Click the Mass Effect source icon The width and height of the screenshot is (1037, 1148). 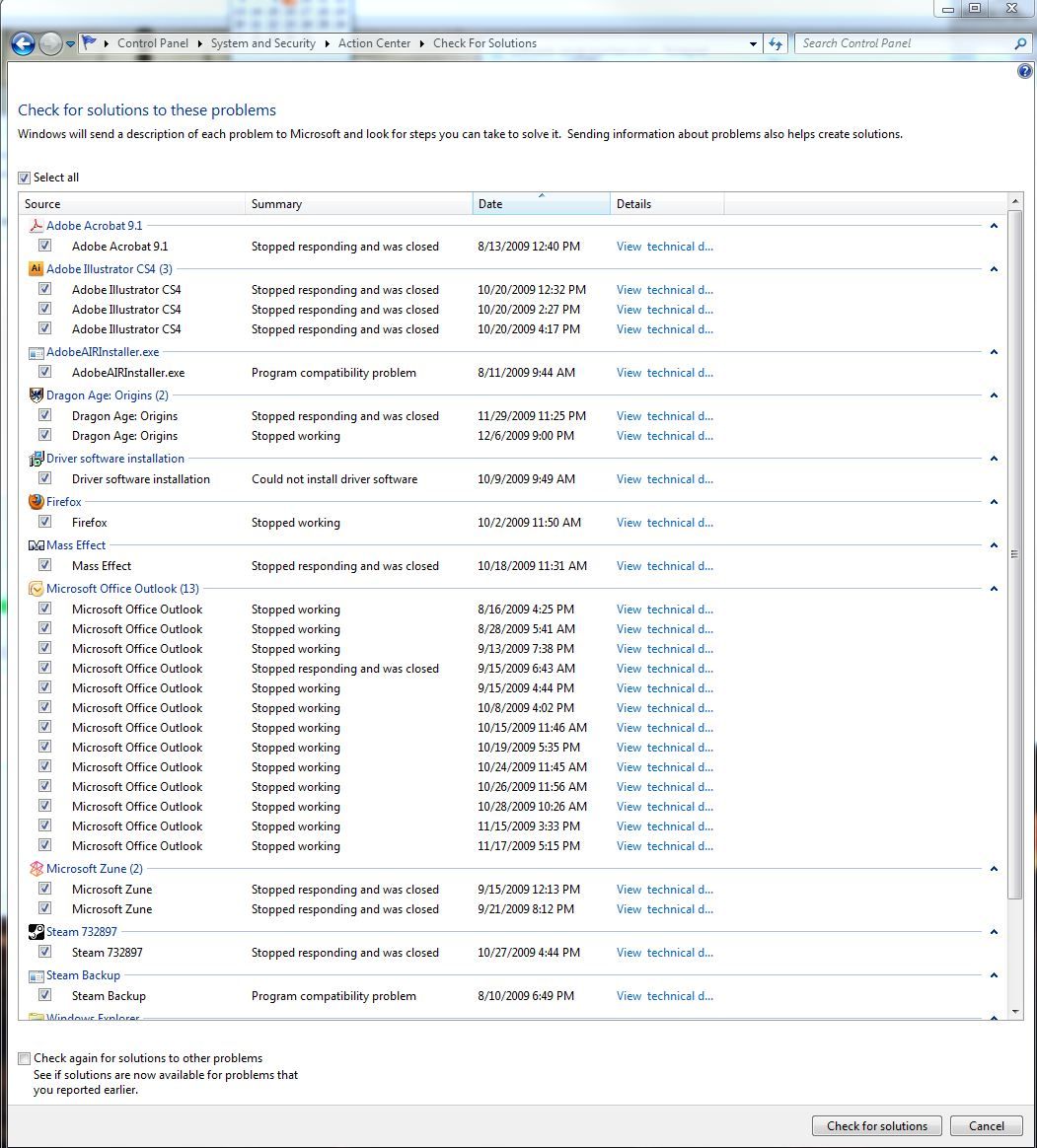(x=37, y=544)
